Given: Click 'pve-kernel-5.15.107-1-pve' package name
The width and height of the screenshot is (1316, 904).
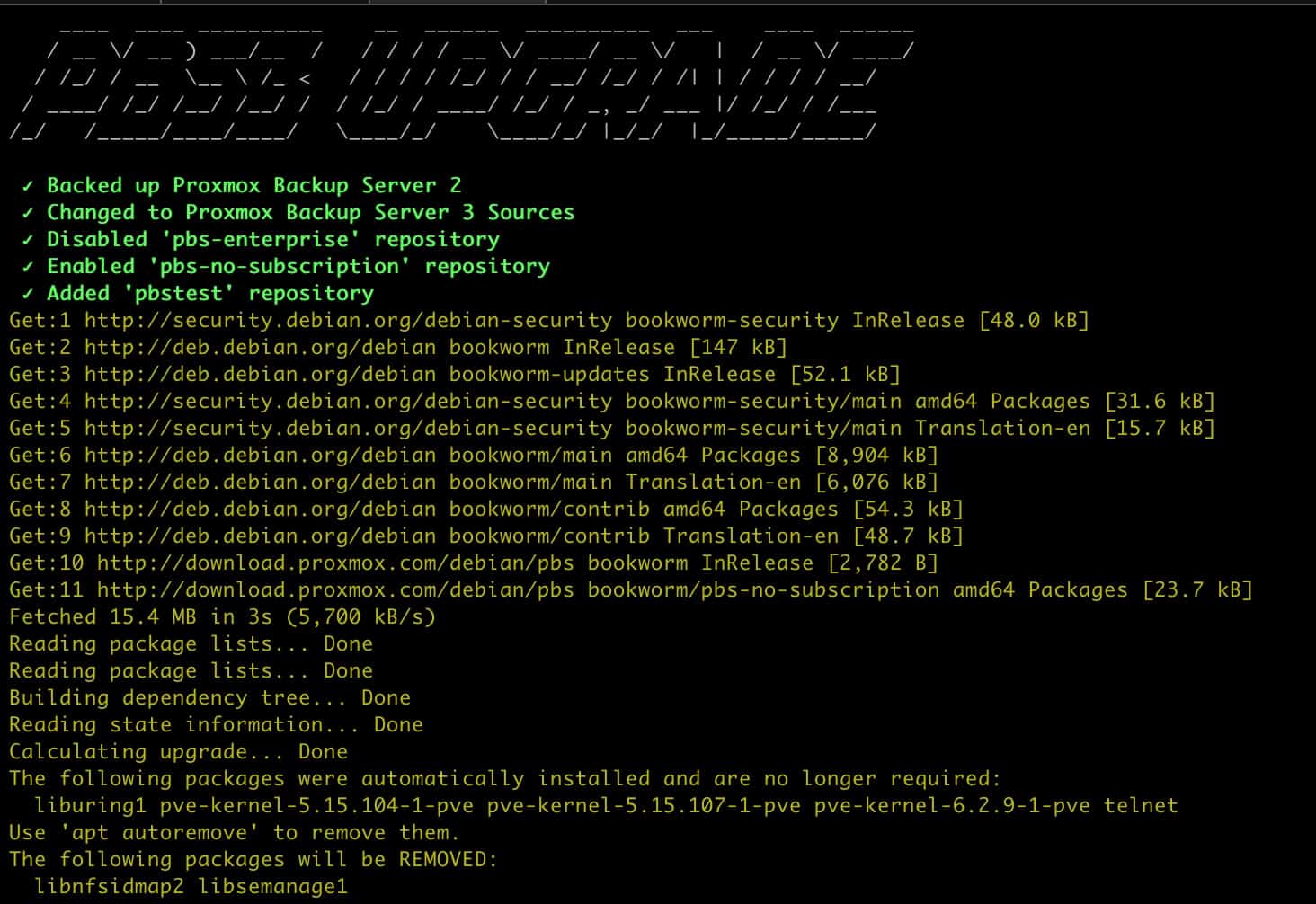Looking at the screenshot, I should point(644,805).
